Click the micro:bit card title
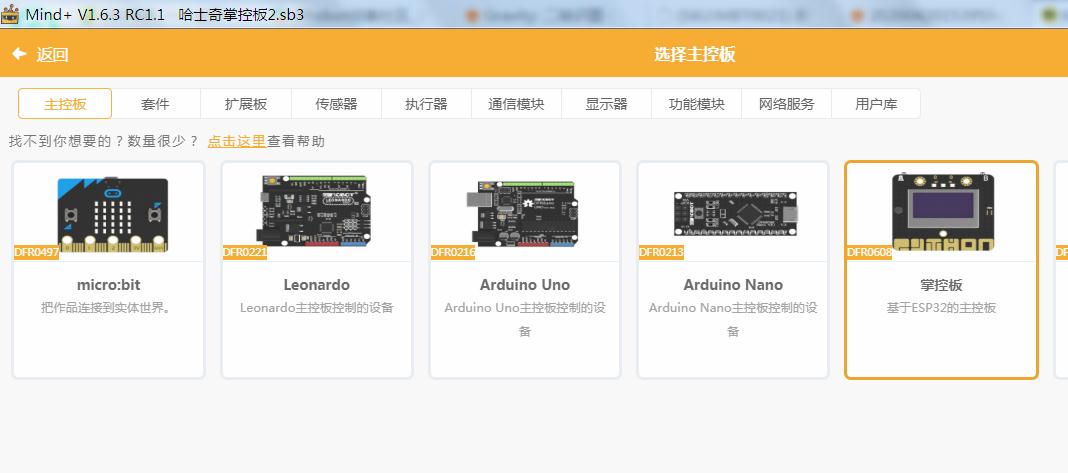 coord(109,285)
